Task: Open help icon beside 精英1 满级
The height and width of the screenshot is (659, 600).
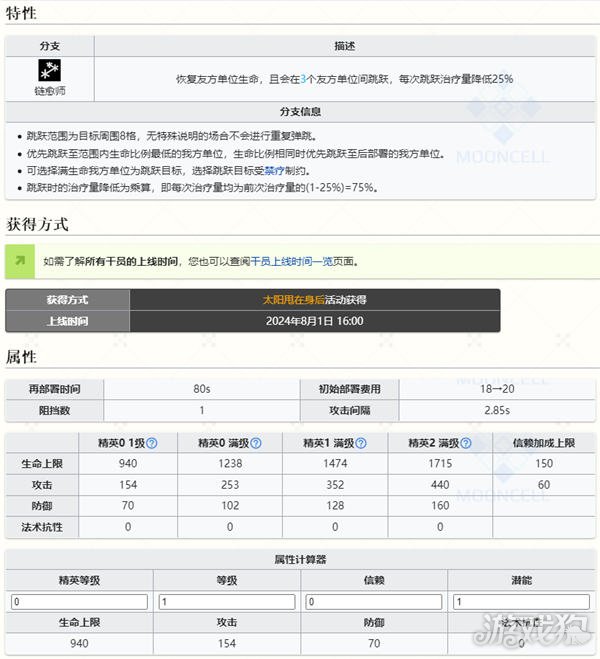Action: click(361, 443)
